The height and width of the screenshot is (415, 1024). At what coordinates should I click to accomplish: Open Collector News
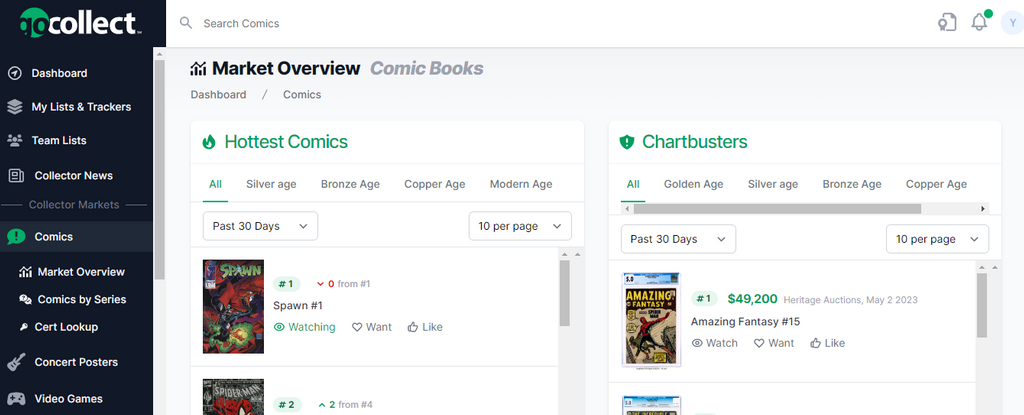coord(76,175)
